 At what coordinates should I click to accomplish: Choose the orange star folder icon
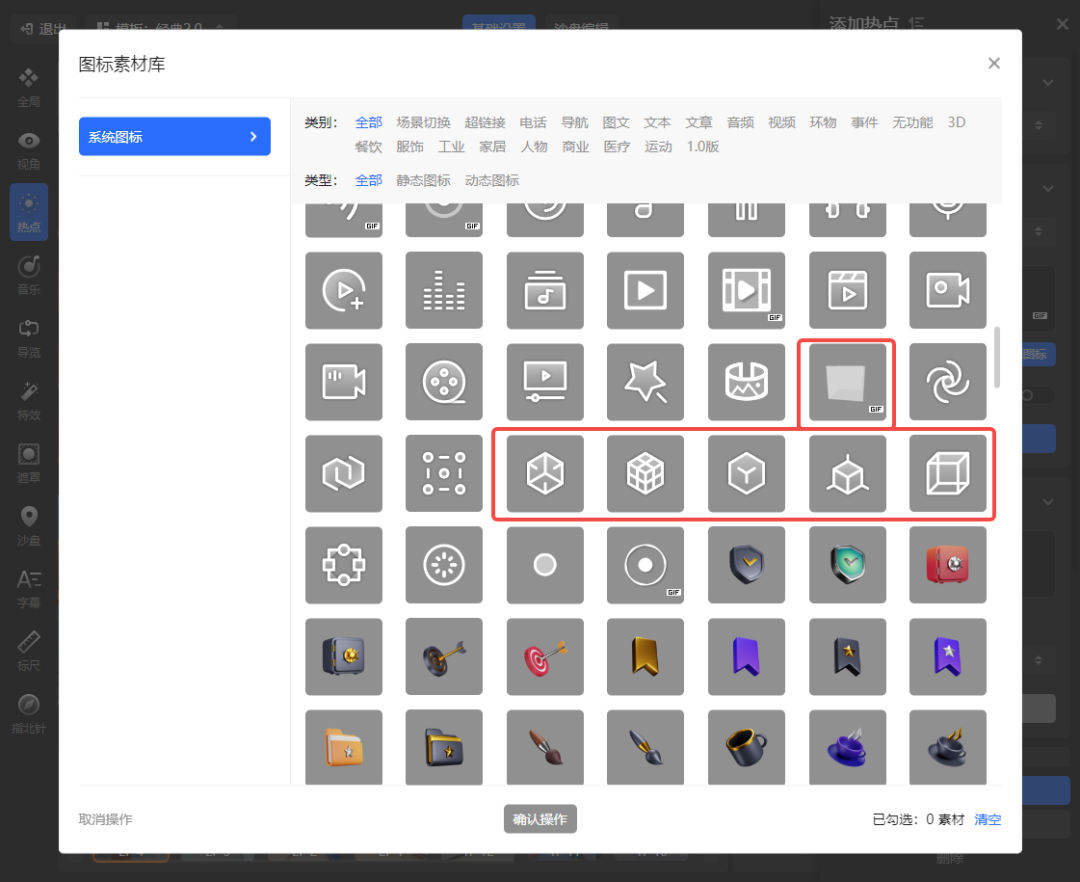coord(343,748)
